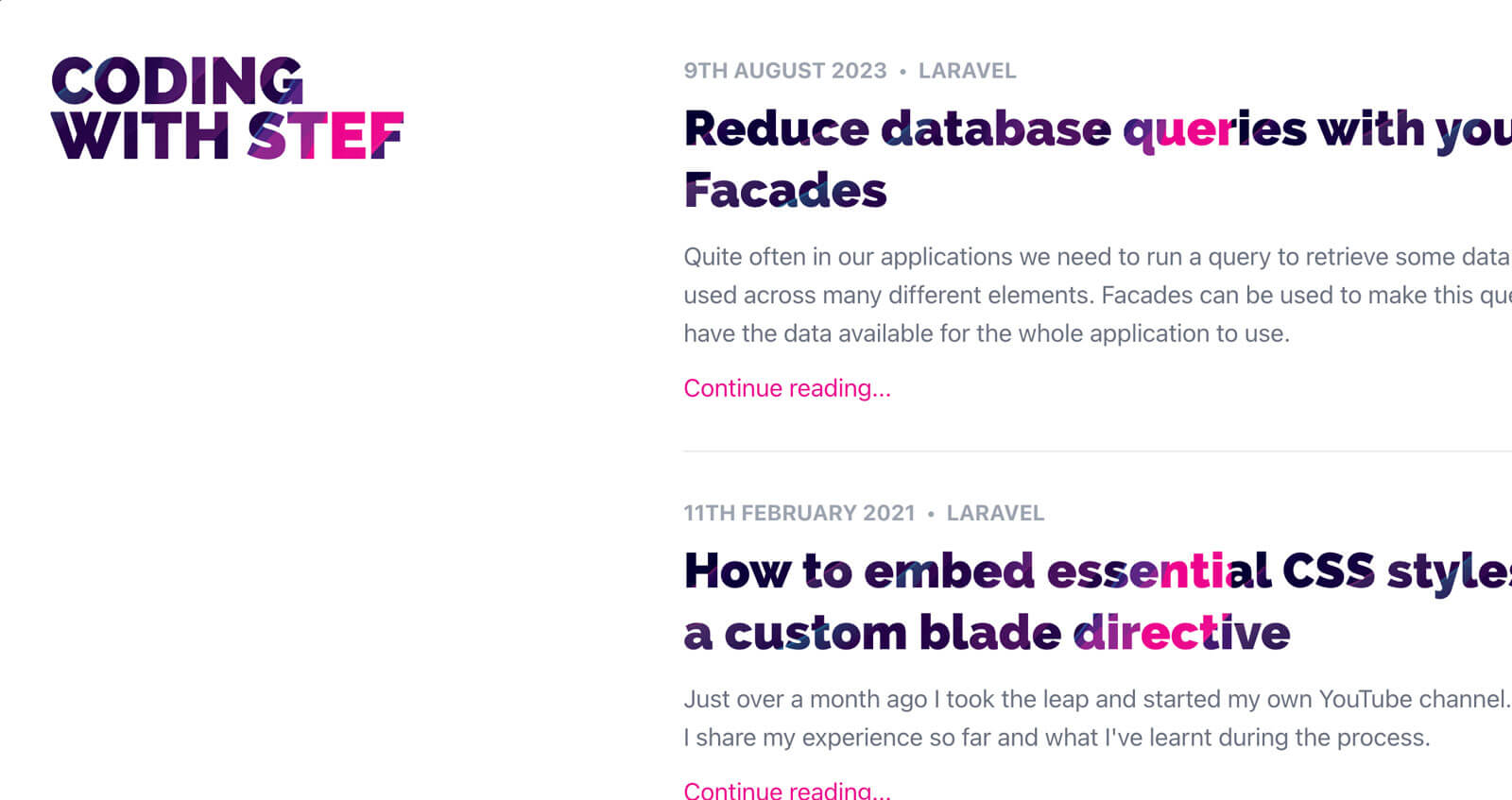This screenshot has height=800, width=1512.
Task: Click the 9TH AUGUST 2023 date label
Action: [785, 71]
